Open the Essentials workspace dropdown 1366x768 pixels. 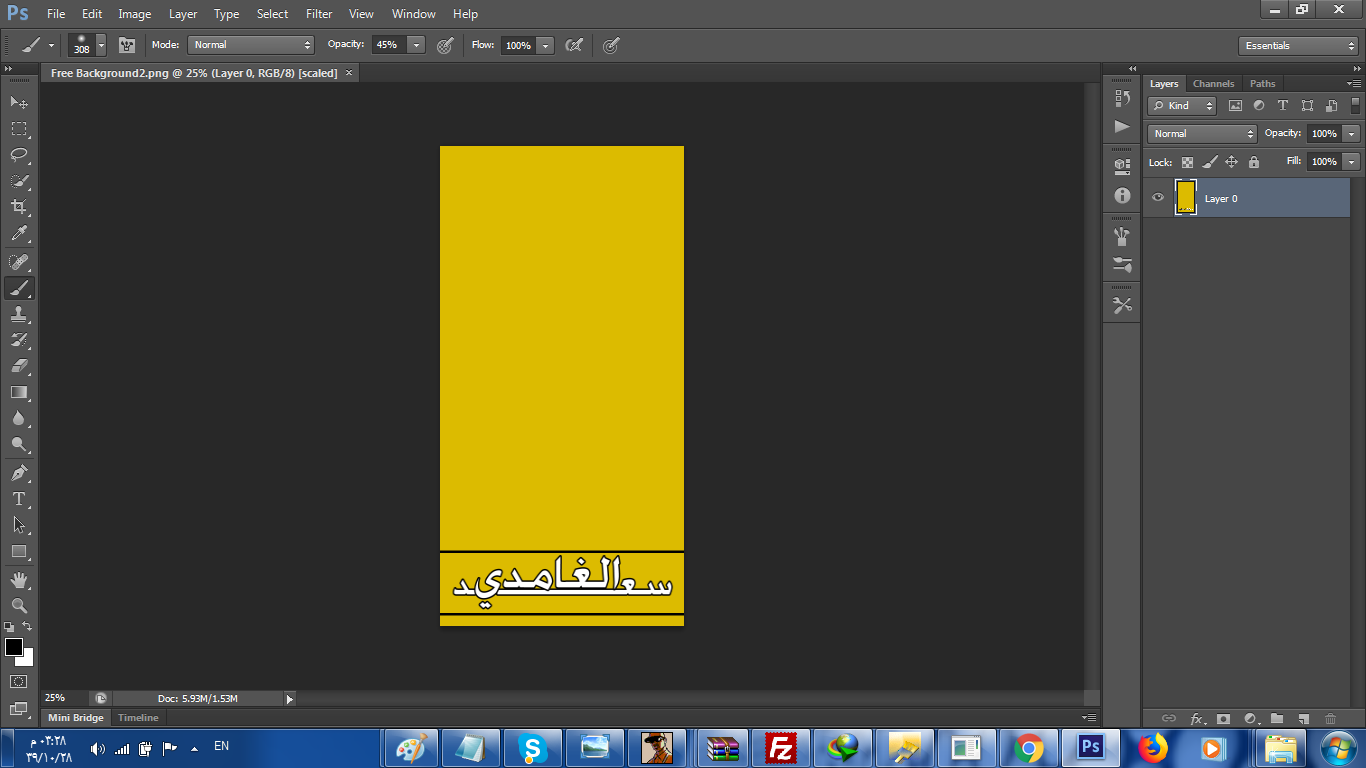1297,46
